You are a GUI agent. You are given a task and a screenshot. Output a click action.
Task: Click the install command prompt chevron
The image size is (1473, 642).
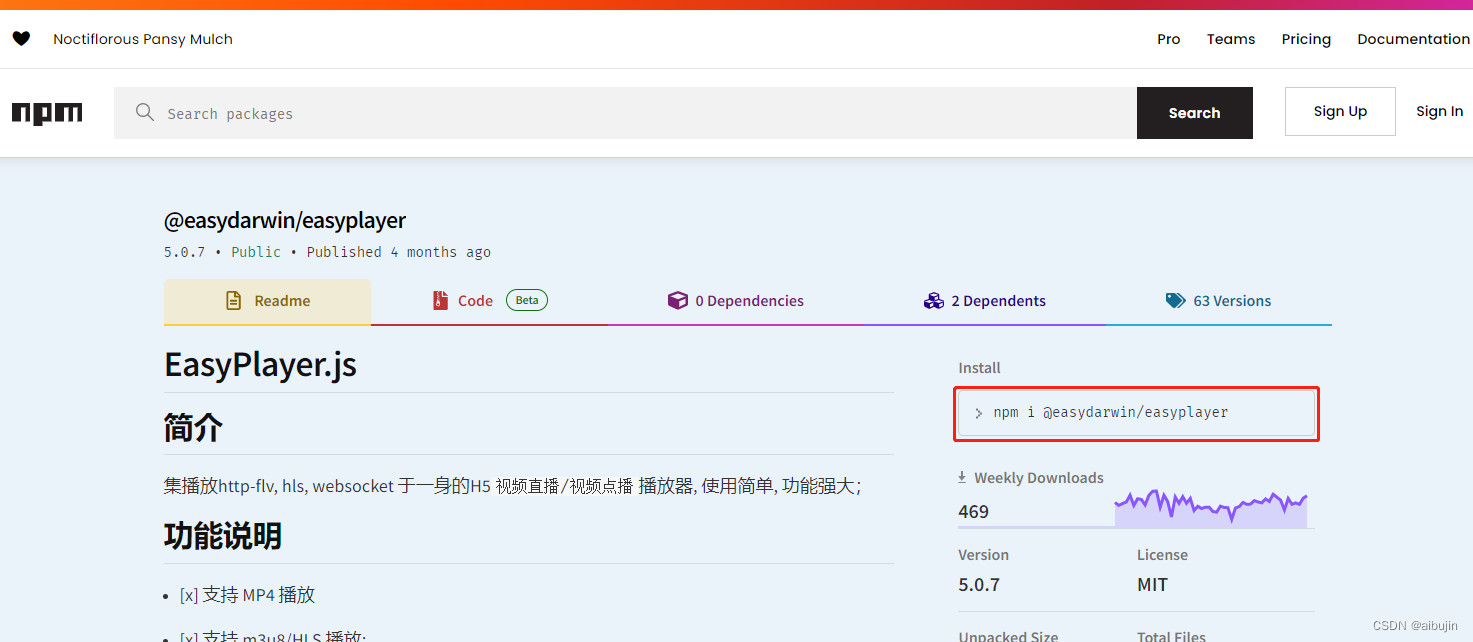coord(978,413)
